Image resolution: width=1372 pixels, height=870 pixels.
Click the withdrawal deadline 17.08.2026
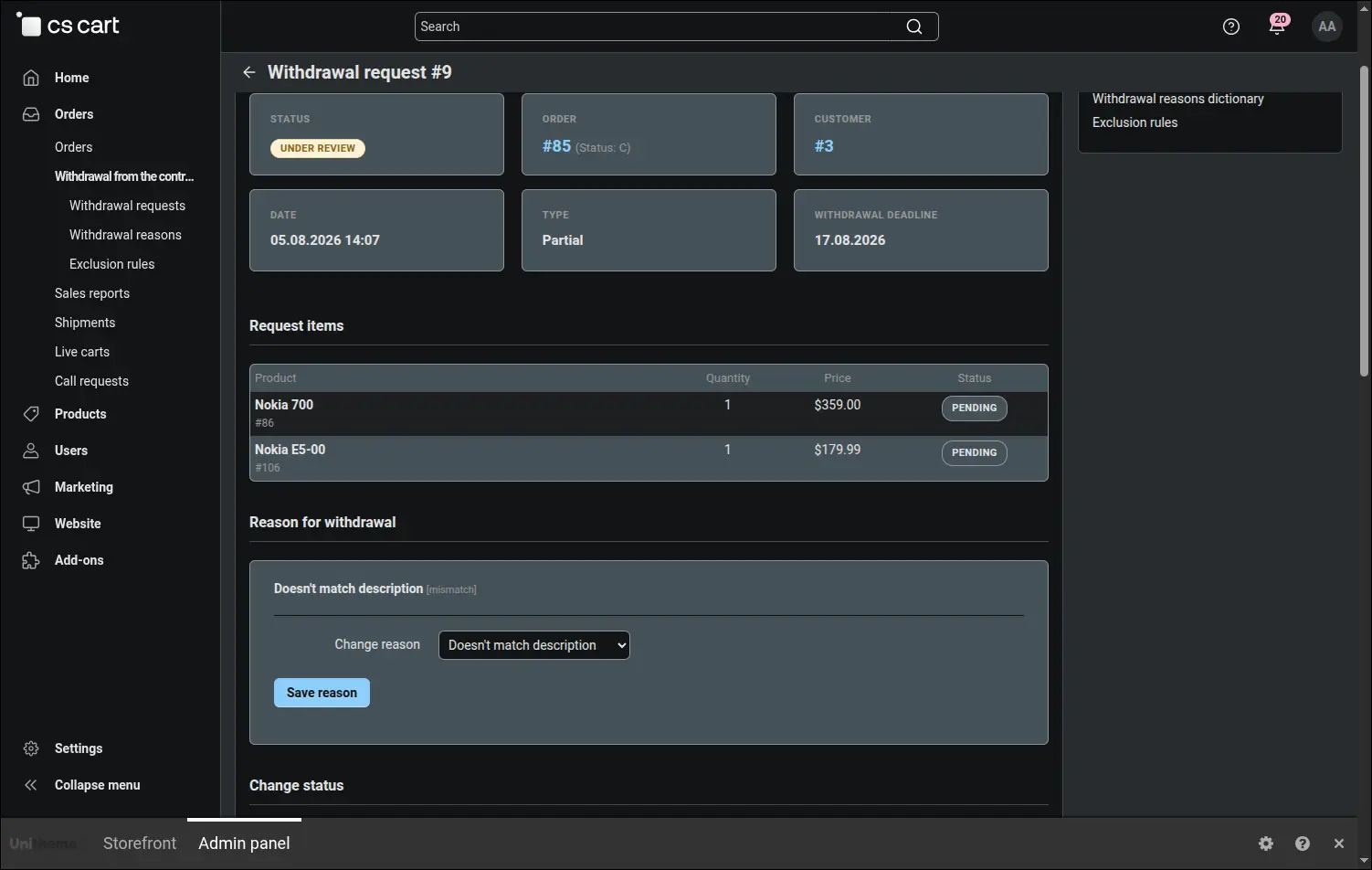point(850,240)
